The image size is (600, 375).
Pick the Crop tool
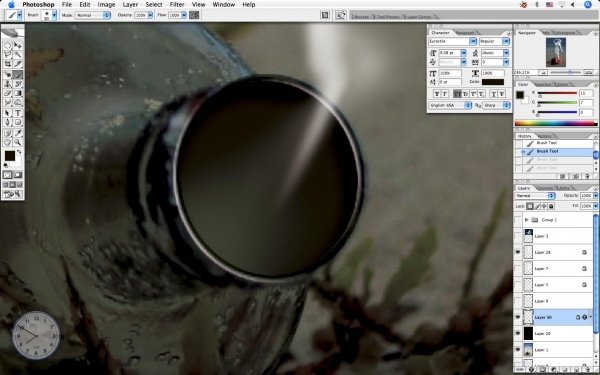click(7, 64)
